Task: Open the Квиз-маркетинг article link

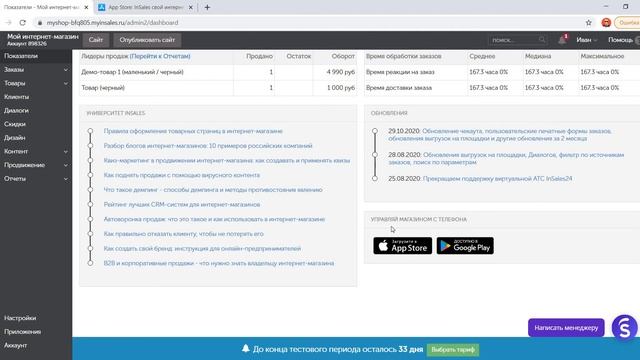Action: point(227,161)
